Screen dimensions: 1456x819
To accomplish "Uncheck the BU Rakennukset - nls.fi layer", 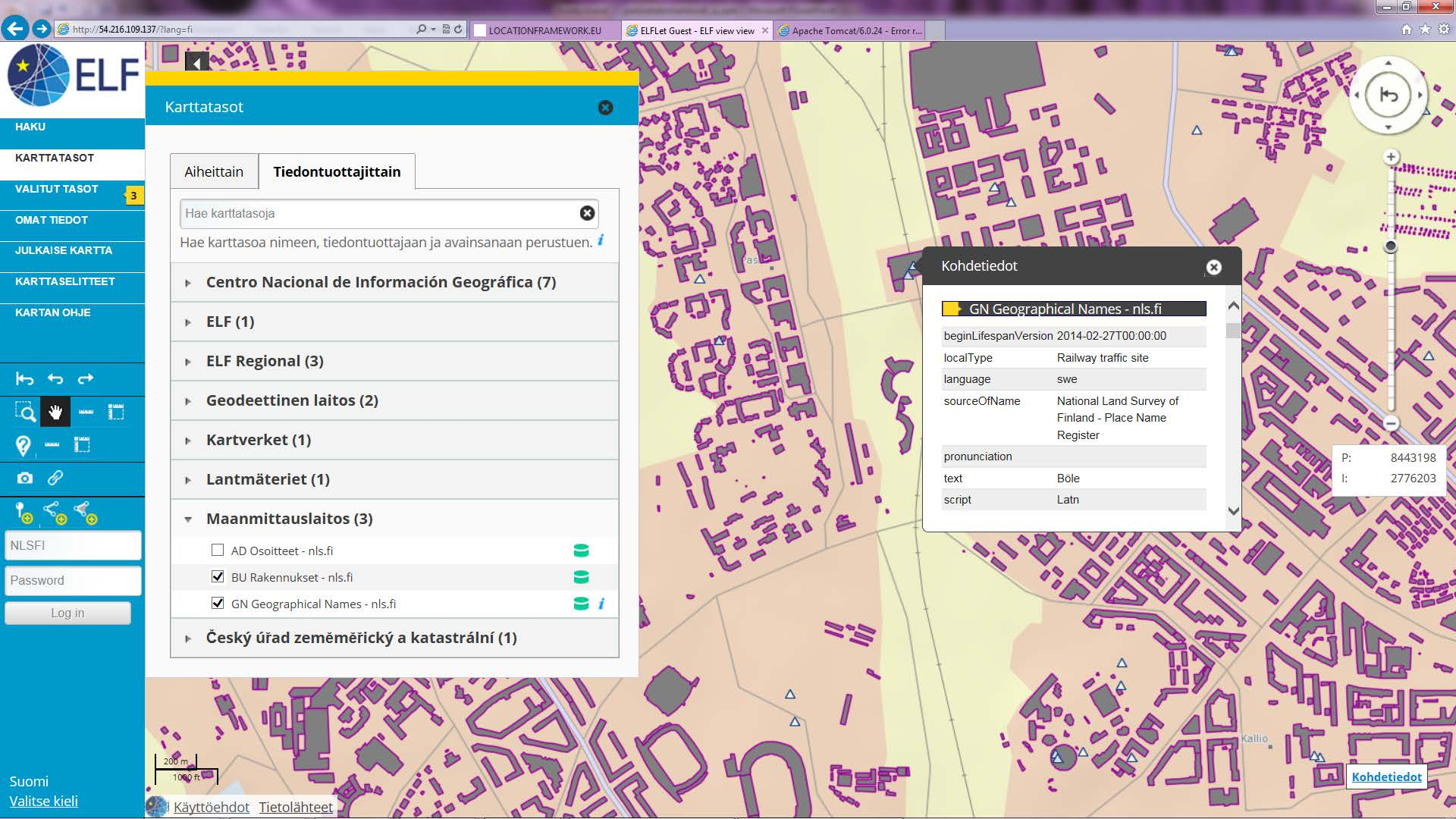I will click(x=218, y=576).
